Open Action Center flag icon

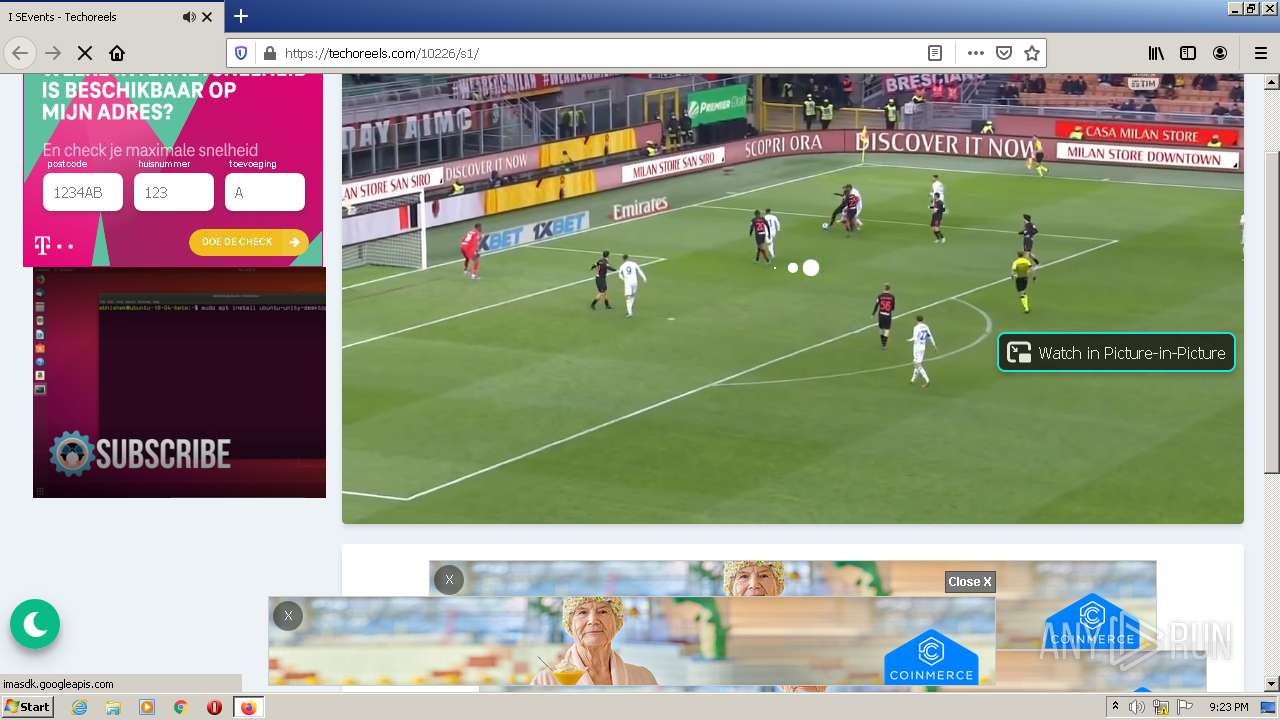point(1185,707)
